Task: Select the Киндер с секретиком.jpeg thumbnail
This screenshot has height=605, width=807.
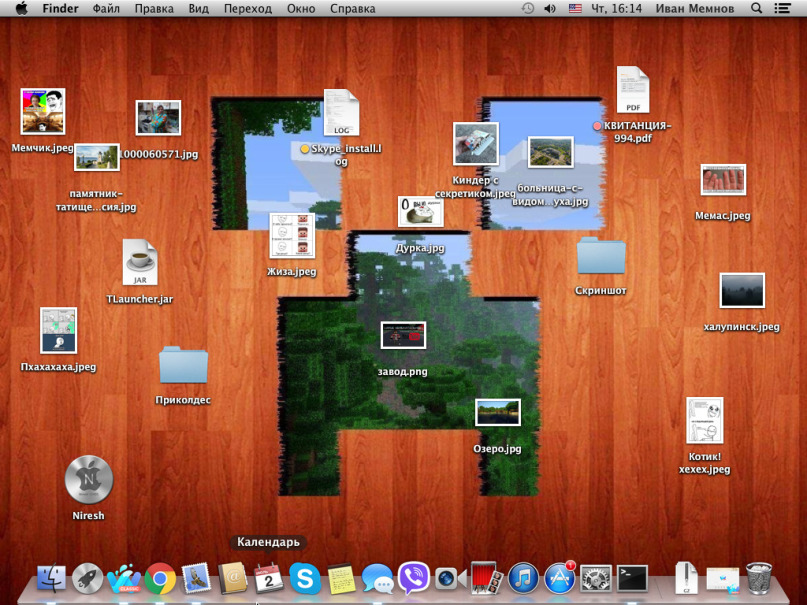Action: tap(476, 144)
